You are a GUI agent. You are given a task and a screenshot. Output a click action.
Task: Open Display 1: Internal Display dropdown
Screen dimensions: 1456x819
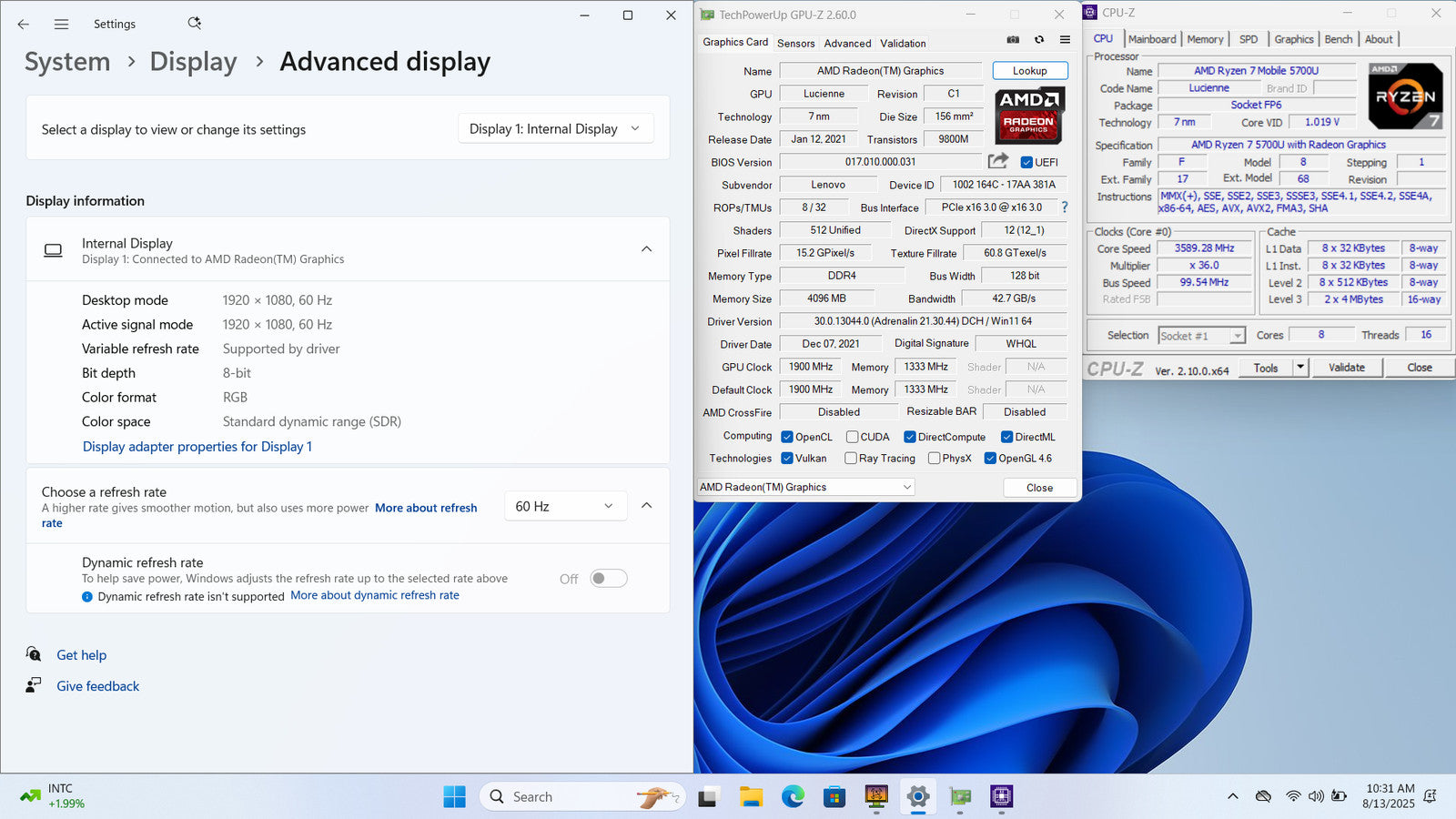(554, 129)
